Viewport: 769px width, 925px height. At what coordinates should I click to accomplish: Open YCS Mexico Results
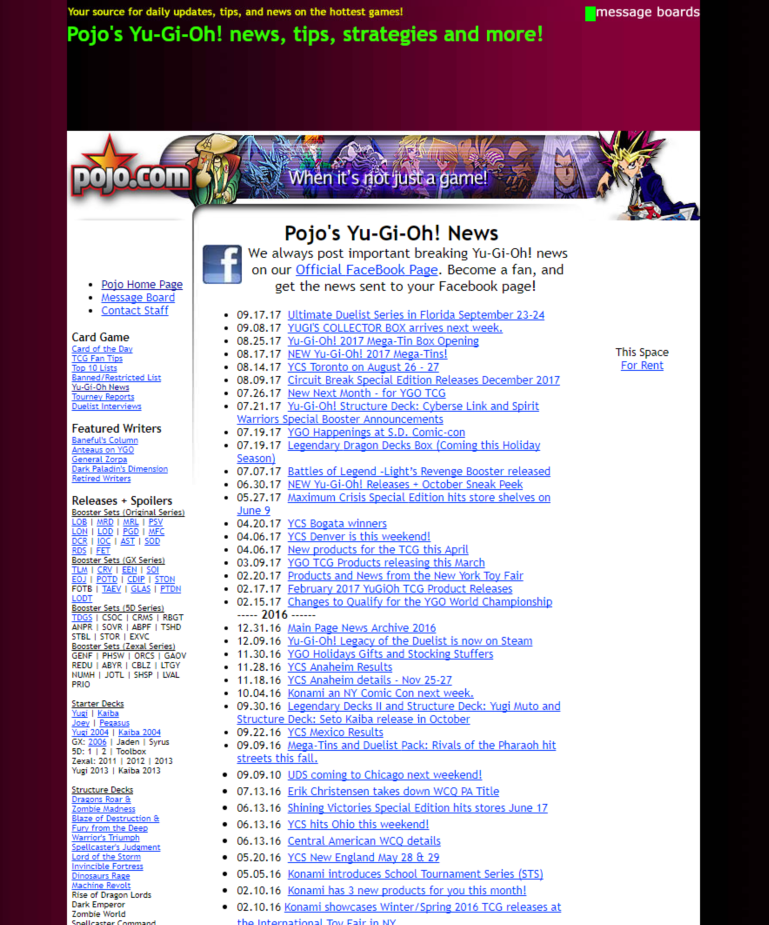coord(335,732)
